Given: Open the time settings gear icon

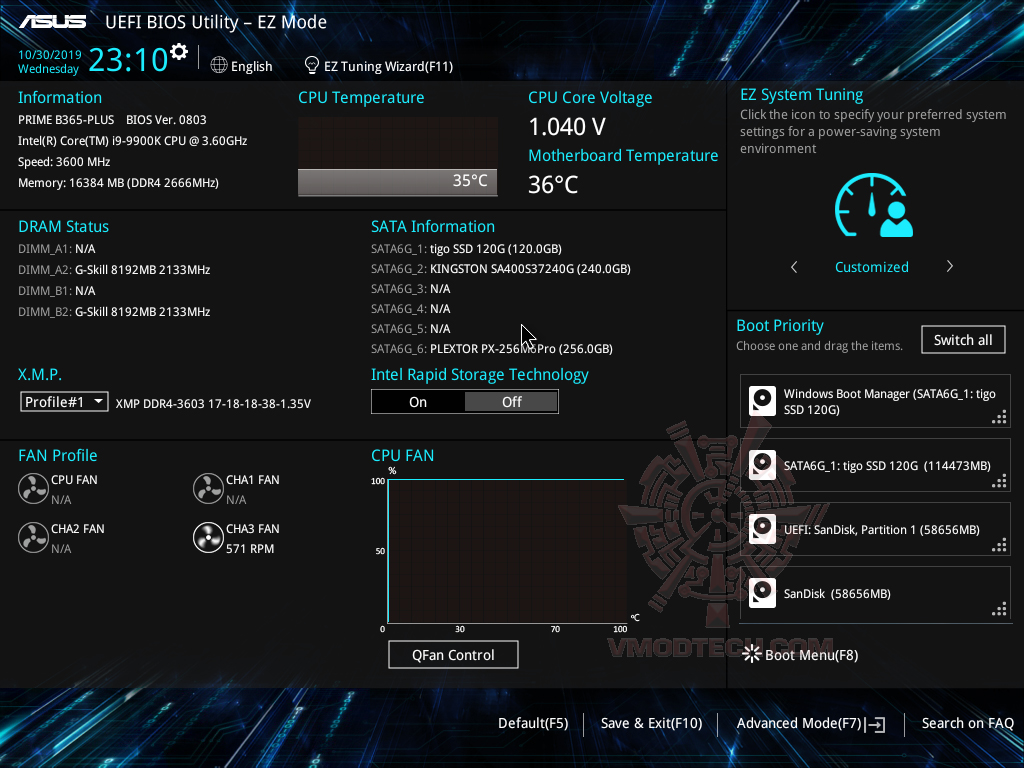Looking at the screenshot, I should click(x=179, y=52).
